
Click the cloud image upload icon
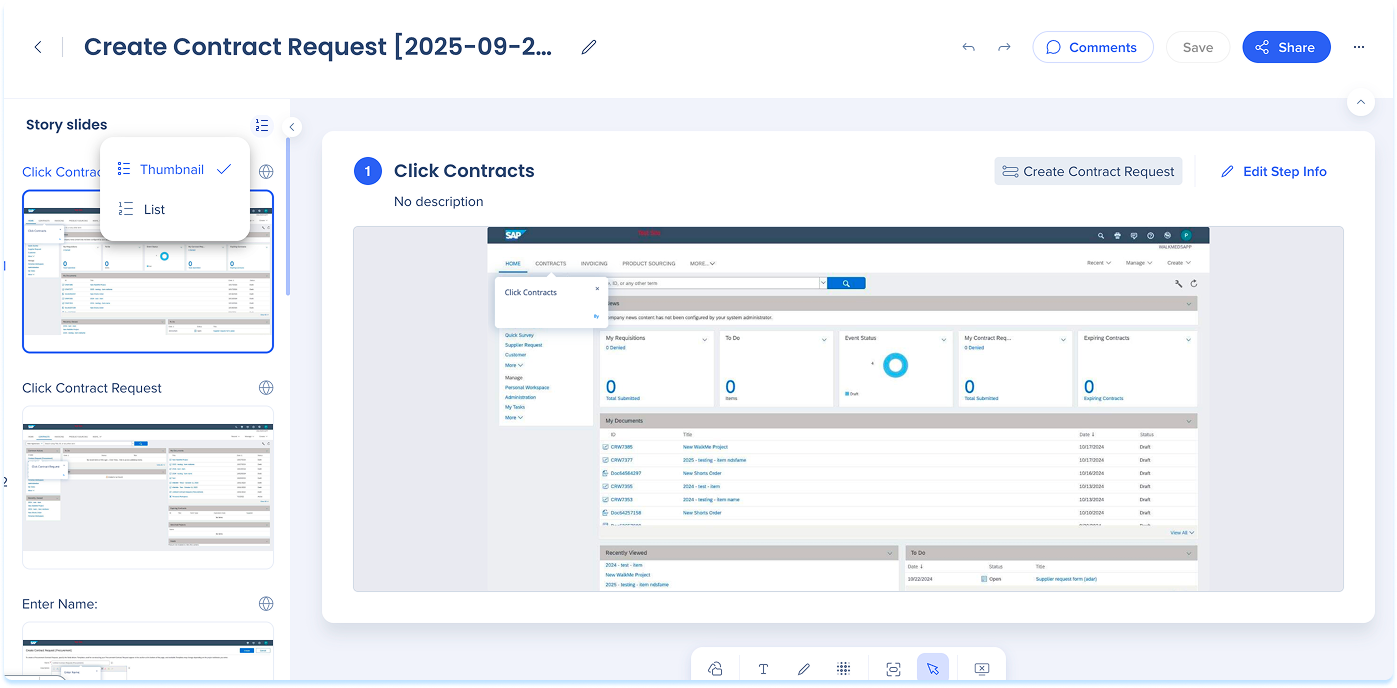[x=715, y=669]
